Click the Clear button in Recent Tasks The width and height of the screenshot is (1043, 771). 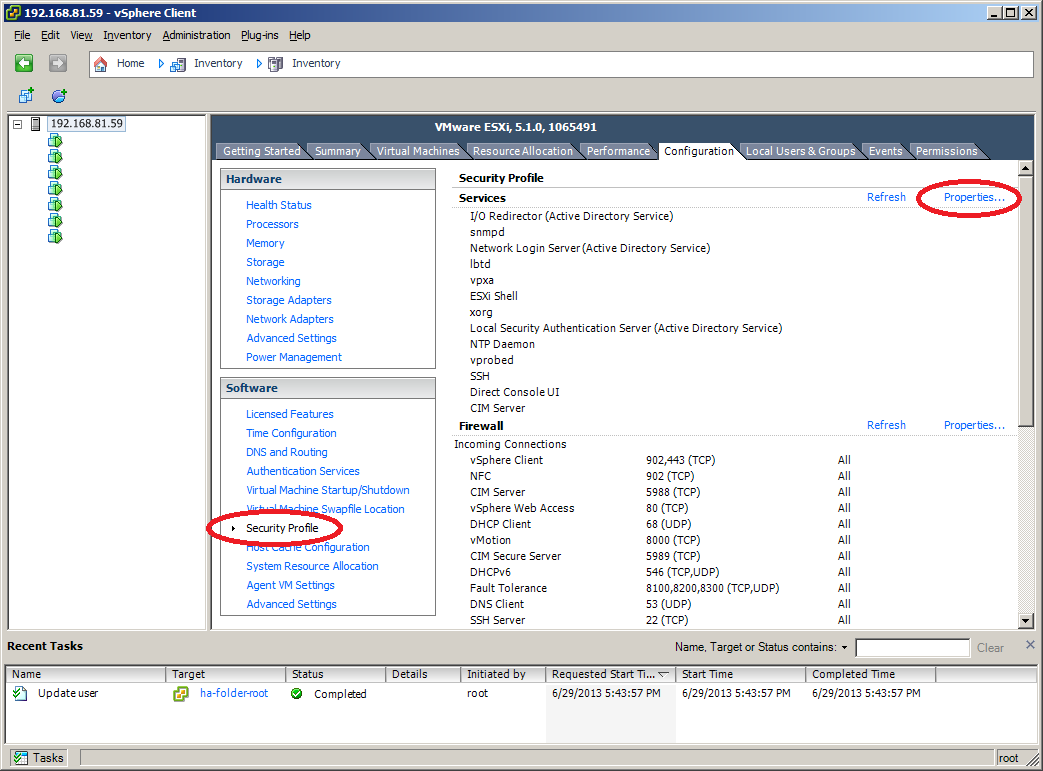tap(990, 648)
